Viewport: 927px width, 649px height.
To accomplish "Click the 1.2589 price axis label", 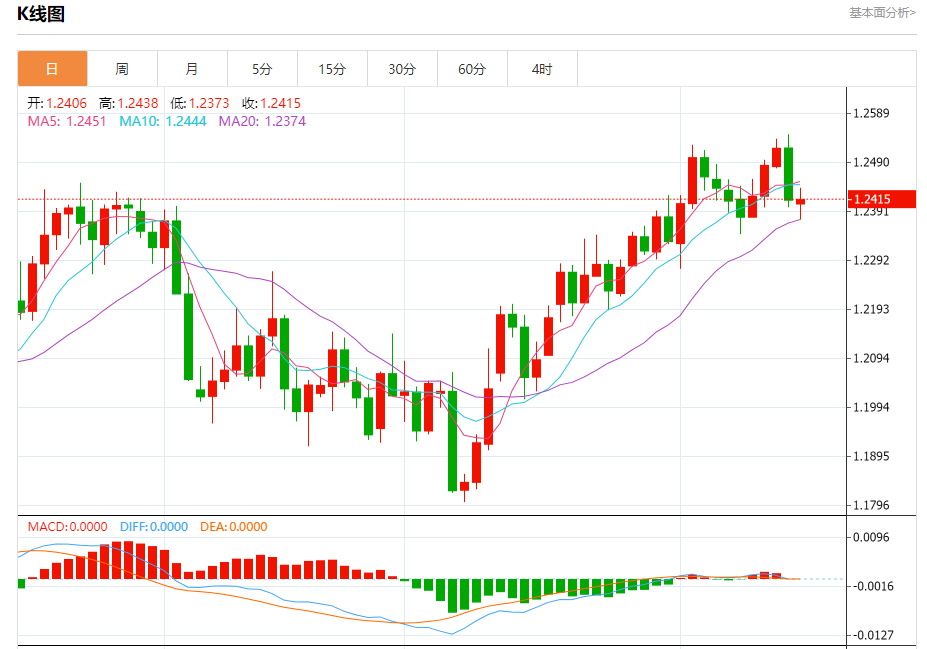I will (x=871, y=113).
